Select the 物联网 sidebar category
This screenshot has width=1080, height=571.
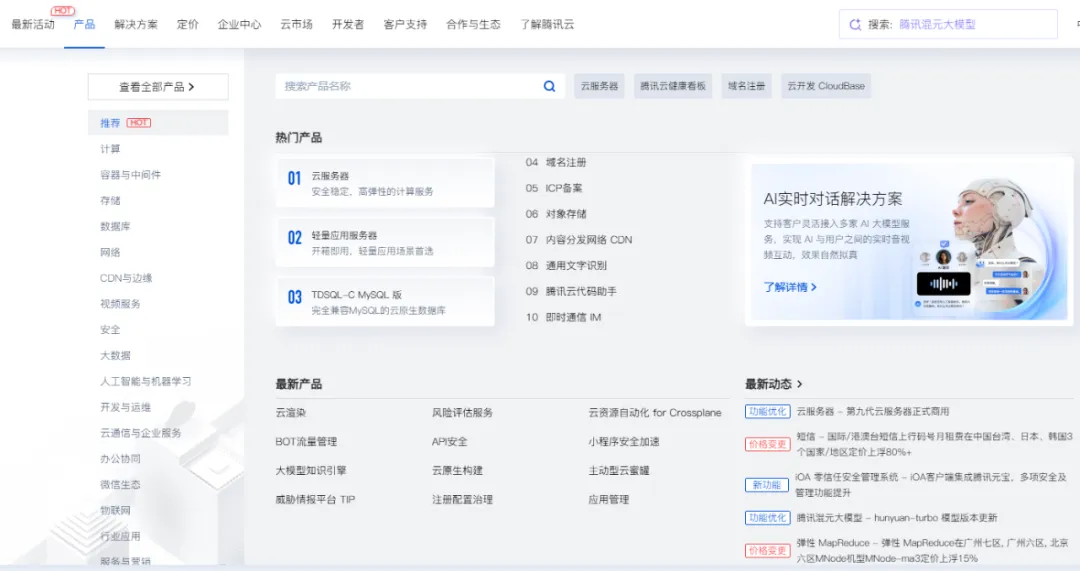[115, 510]
